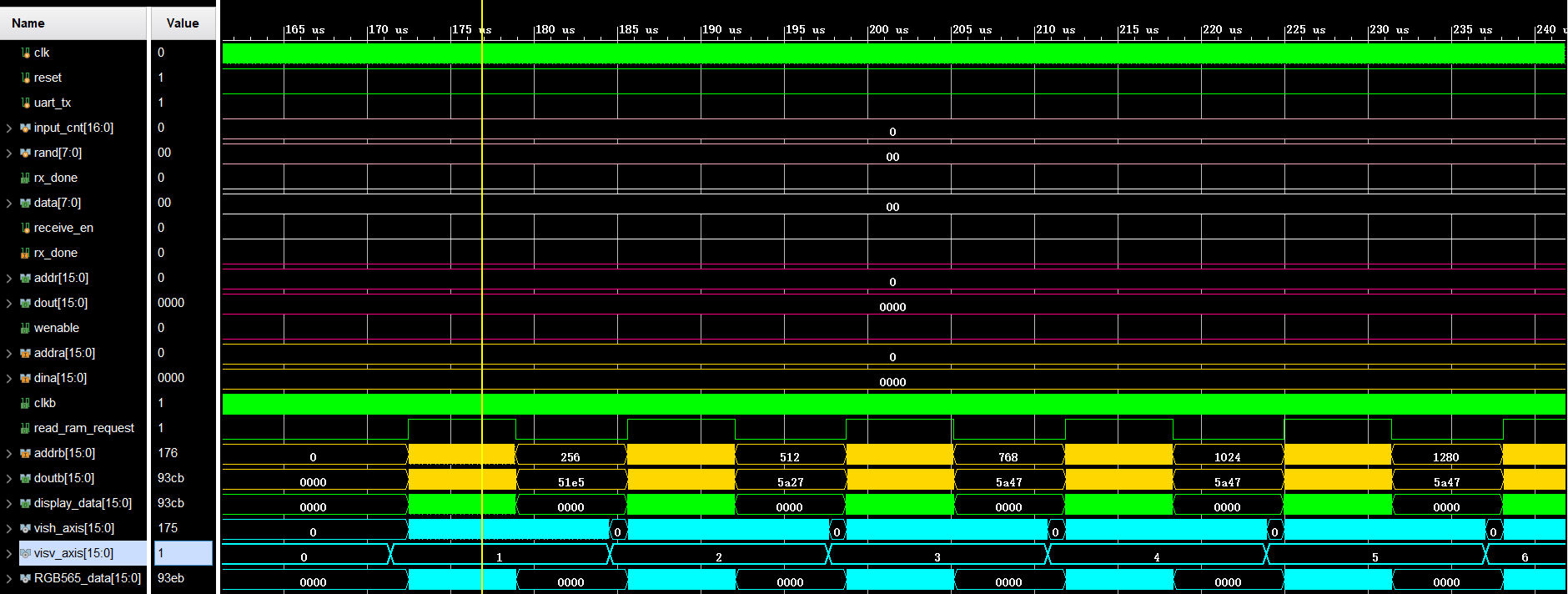Click the clkb signal icon

[x=25, y=403]
